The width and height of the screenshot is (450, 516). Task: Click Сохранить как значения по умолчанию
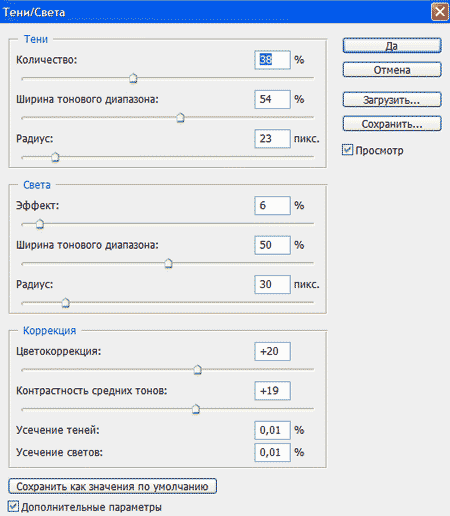(112, 486)
